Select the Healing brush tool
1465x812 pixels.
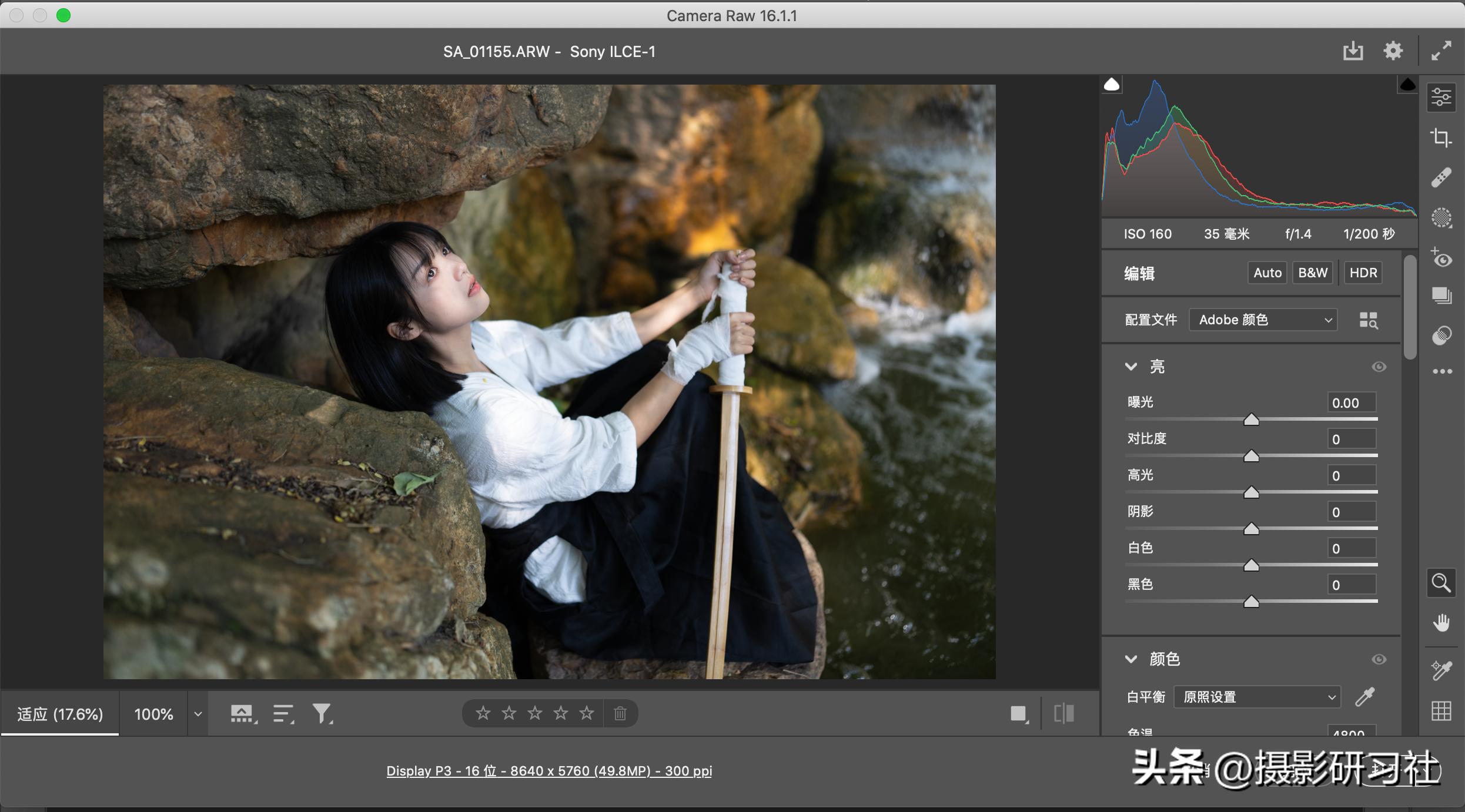pos(1441,177)
